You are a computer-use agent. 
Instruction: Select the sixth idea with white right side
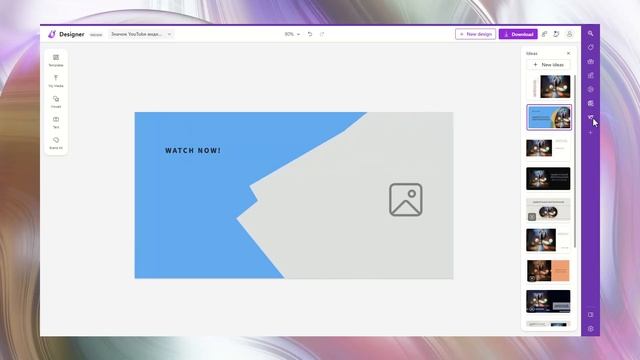point(548,240)
